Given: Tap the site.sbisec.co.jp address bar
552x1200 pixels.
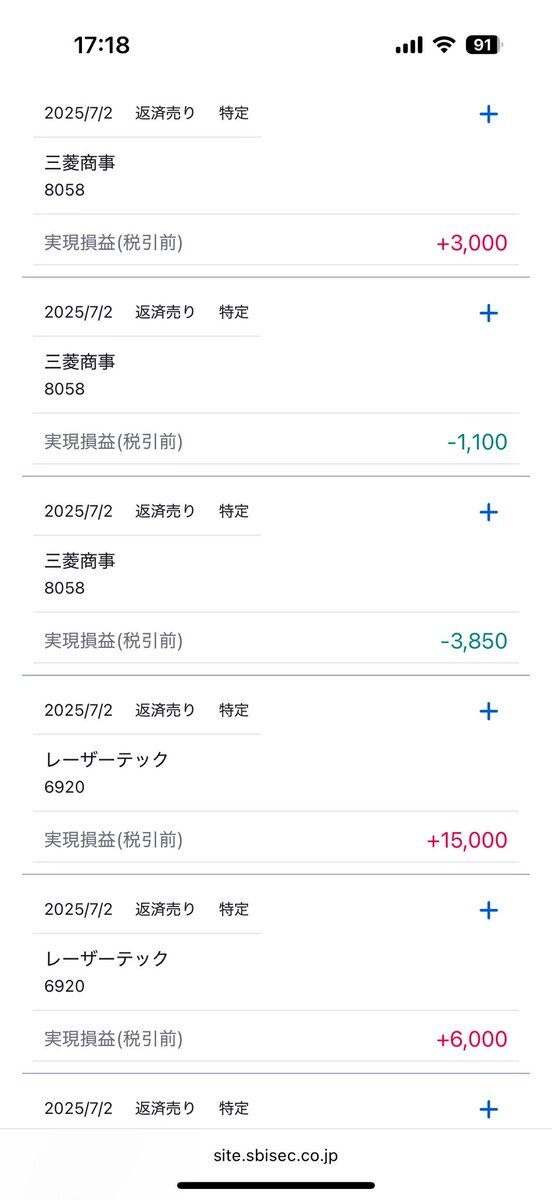Looking at the screenshot, I should coord(276,1155).
